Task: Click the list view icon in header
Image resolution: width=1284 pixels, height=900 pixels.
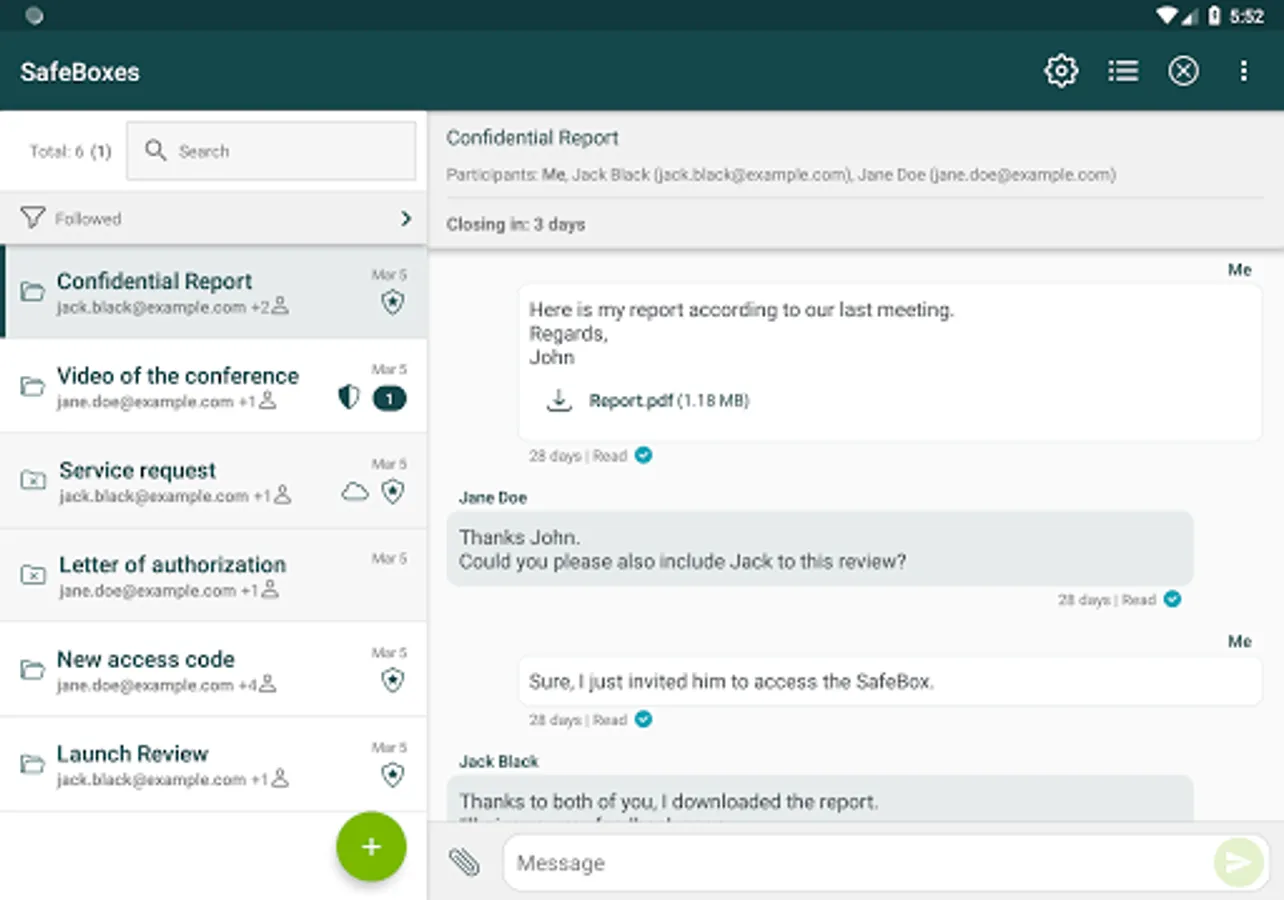Action: pyautogui.click(x=1123, y=71)
